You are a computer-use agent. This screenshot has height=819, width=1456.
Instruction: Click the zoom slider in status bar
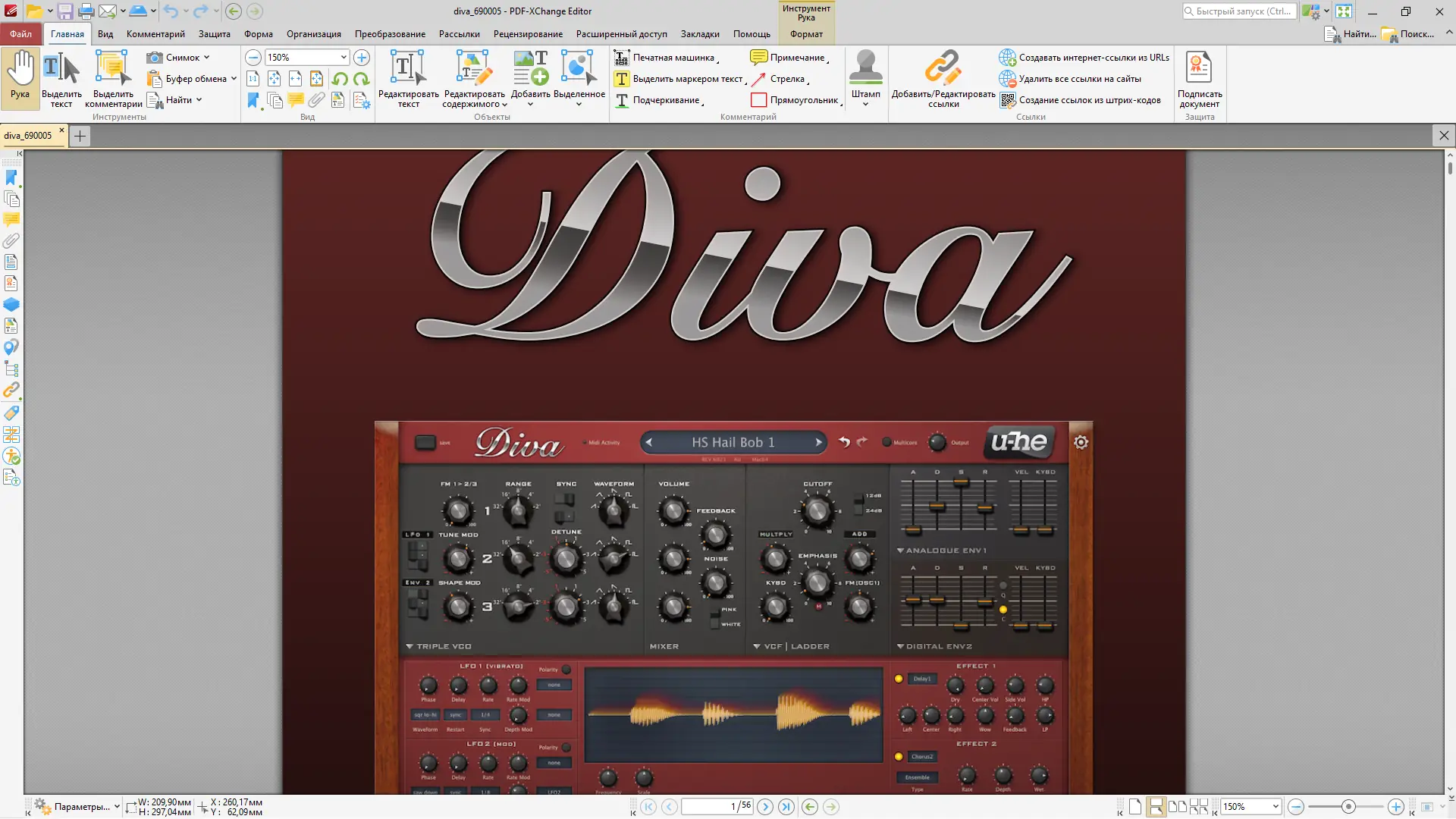point(1348,807)
